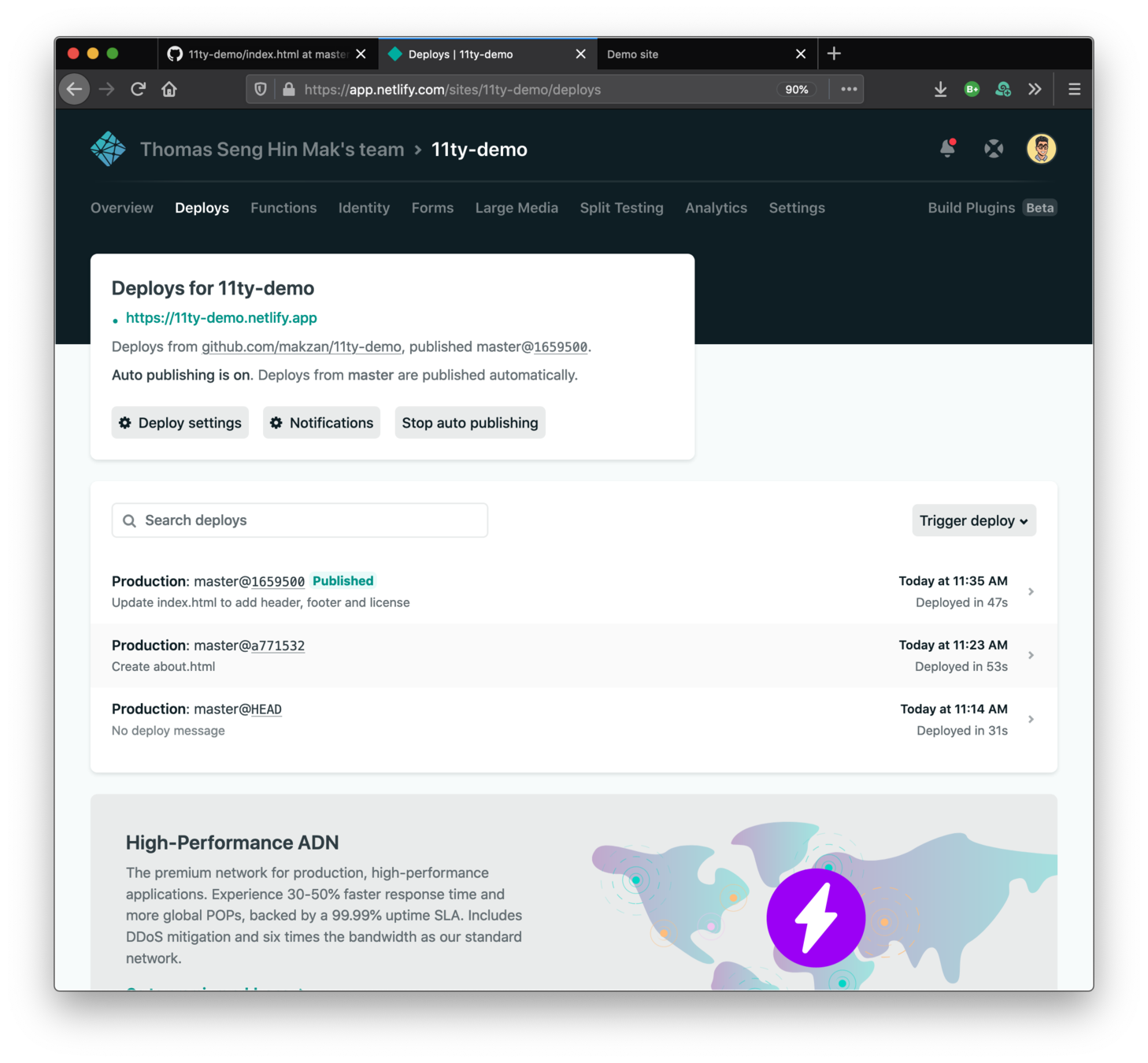
Task: Click commit a771532 link in deploy list
Action: pos(278,646)
